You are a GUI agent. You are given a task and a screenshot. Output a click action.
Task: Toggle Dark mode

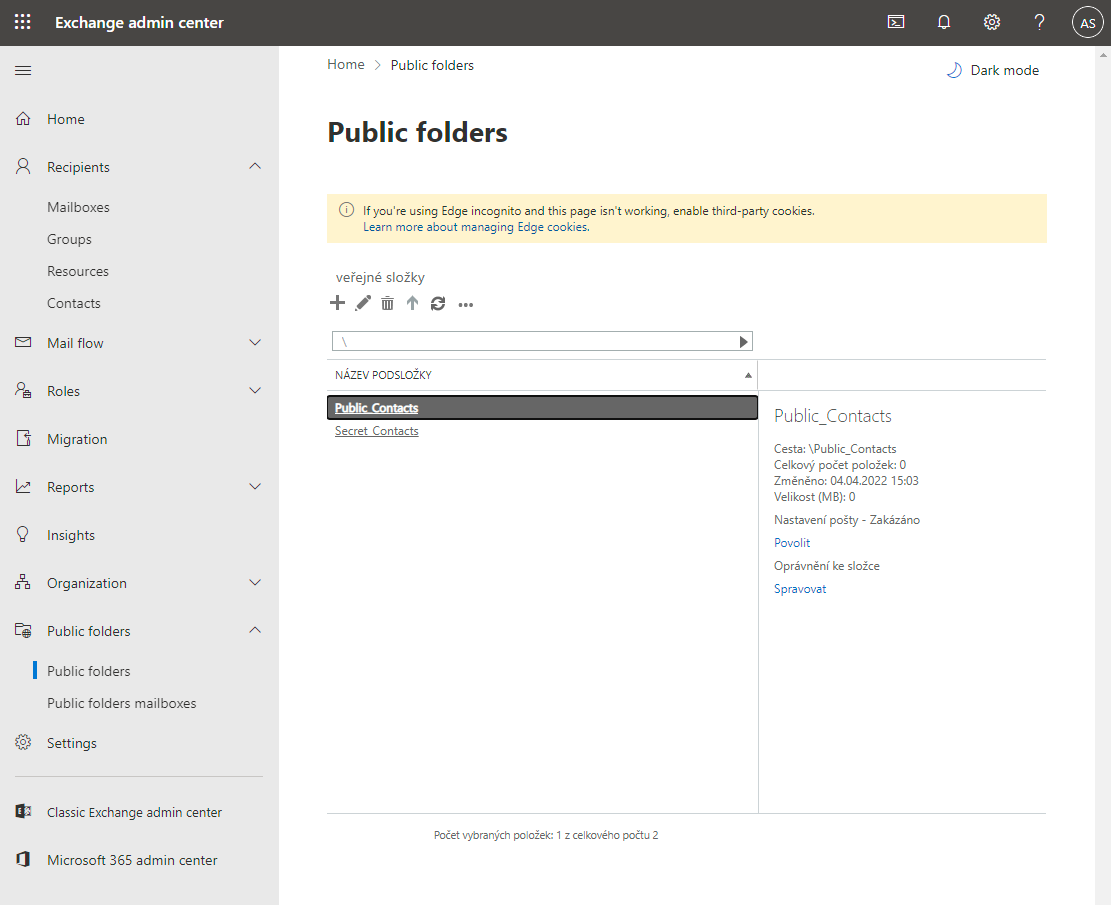993,70
